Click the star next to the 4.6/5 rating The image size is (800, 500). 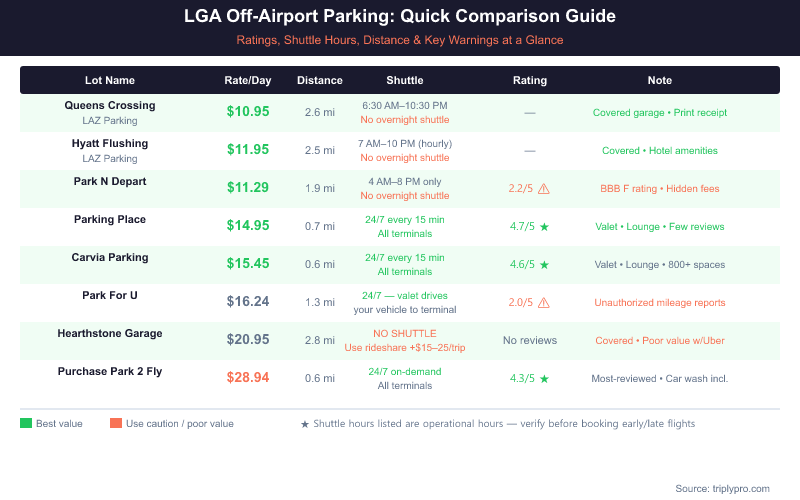(544, 265)
